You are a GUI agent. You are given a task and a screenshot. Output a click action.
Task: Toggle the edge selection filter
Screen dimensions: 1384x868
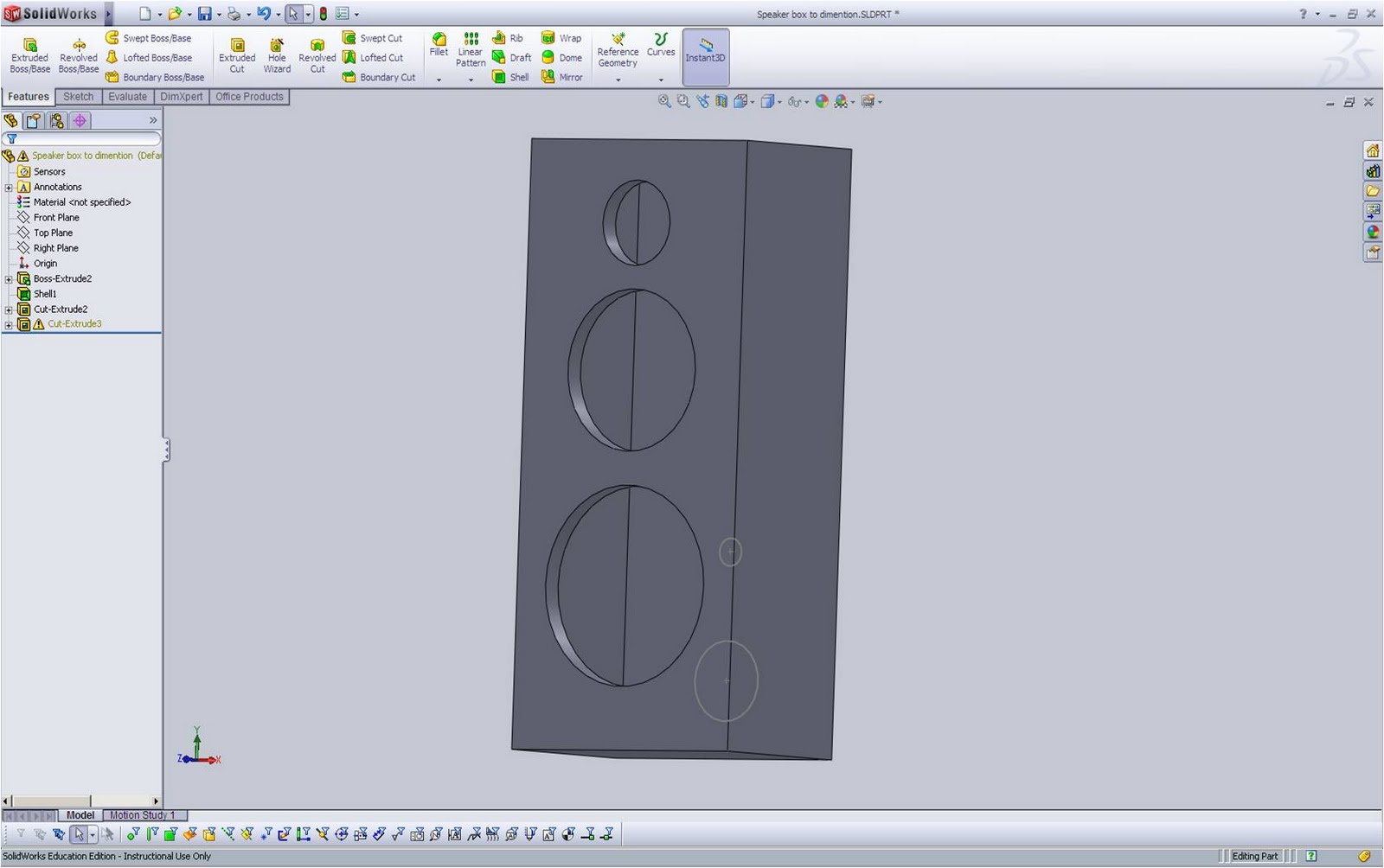[x=151, y=834]
